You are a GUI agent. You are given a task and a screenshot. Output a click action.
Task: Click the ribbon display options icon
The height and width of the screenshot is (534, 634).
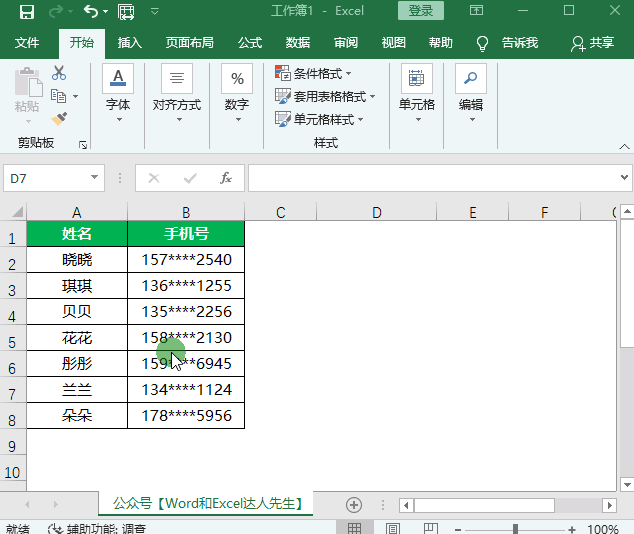476,10
